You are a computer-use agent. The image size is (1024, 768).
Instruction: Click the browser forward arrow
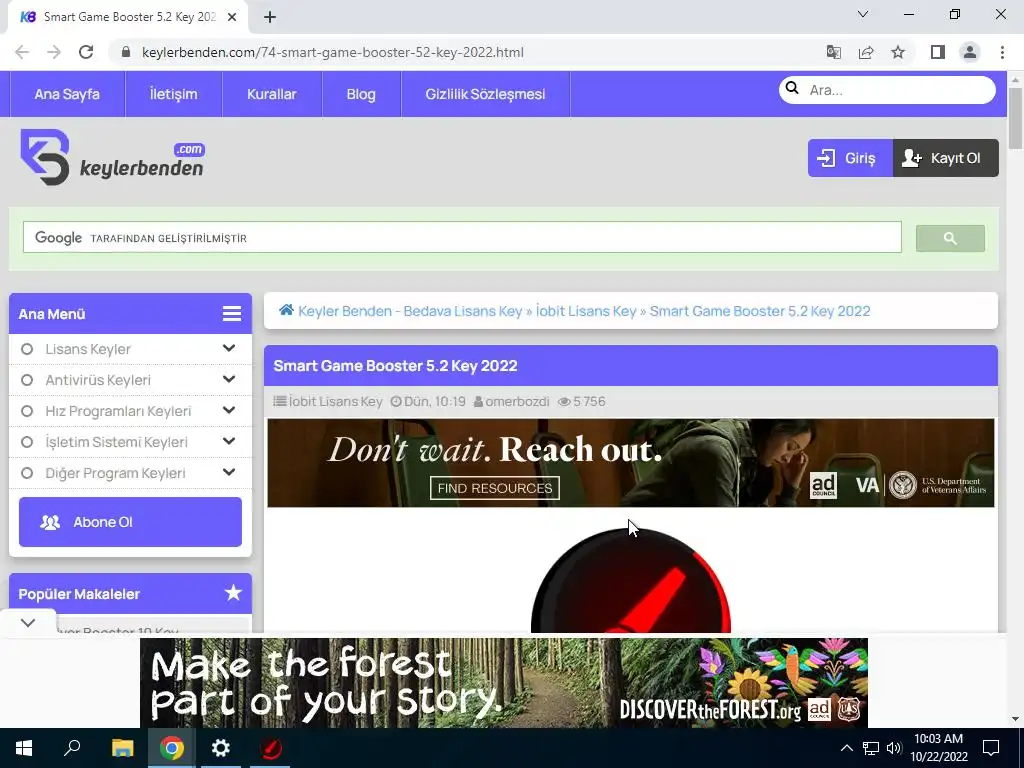(x=54, y=52)
